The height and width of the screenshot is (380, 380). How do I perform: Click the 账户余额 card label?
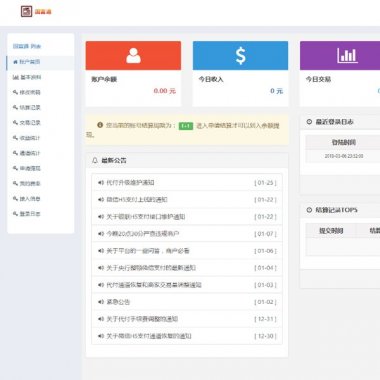coord(104,79)
